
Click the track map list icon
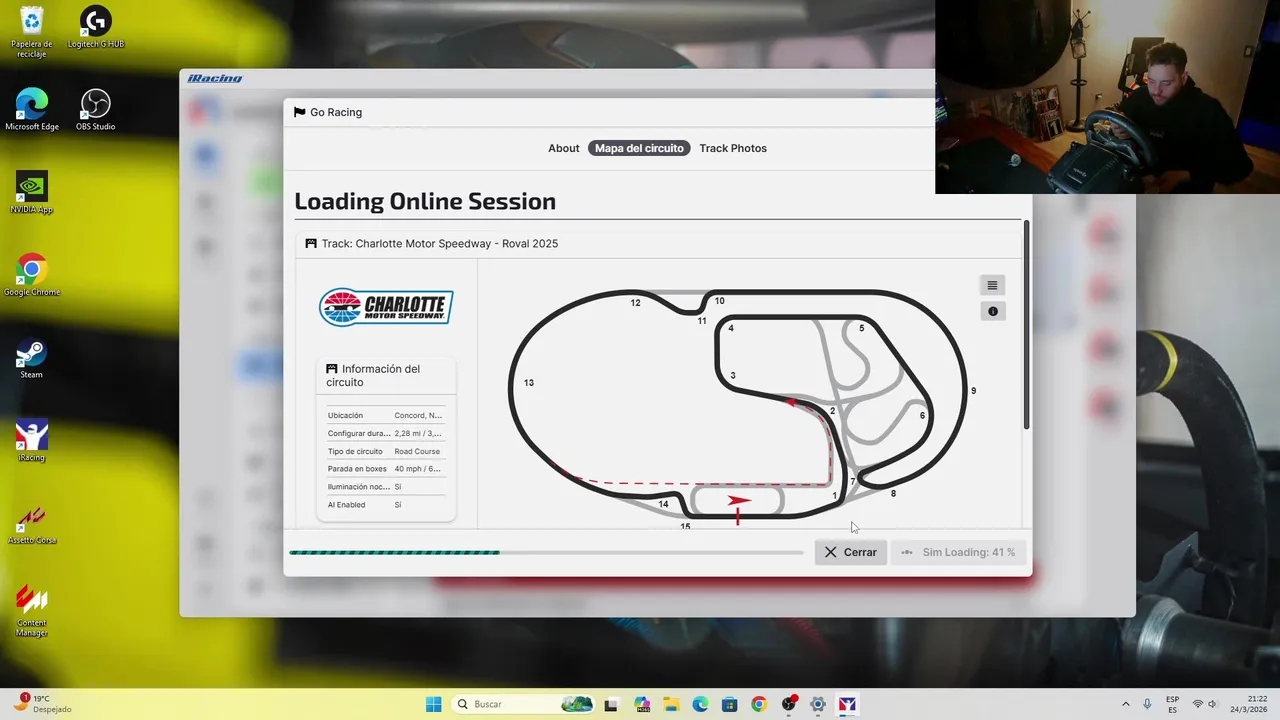pos(992,285)
